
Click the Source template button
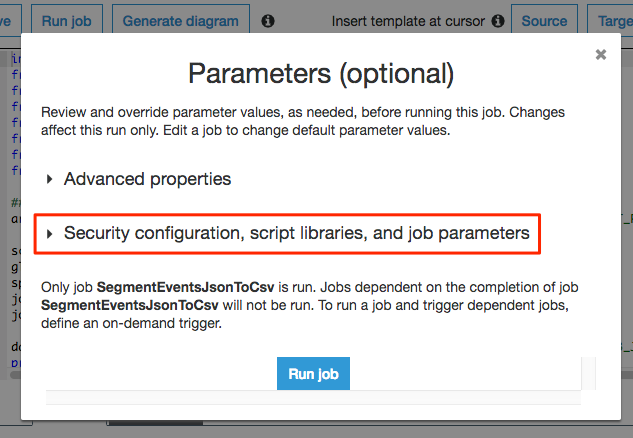(544, 20)
